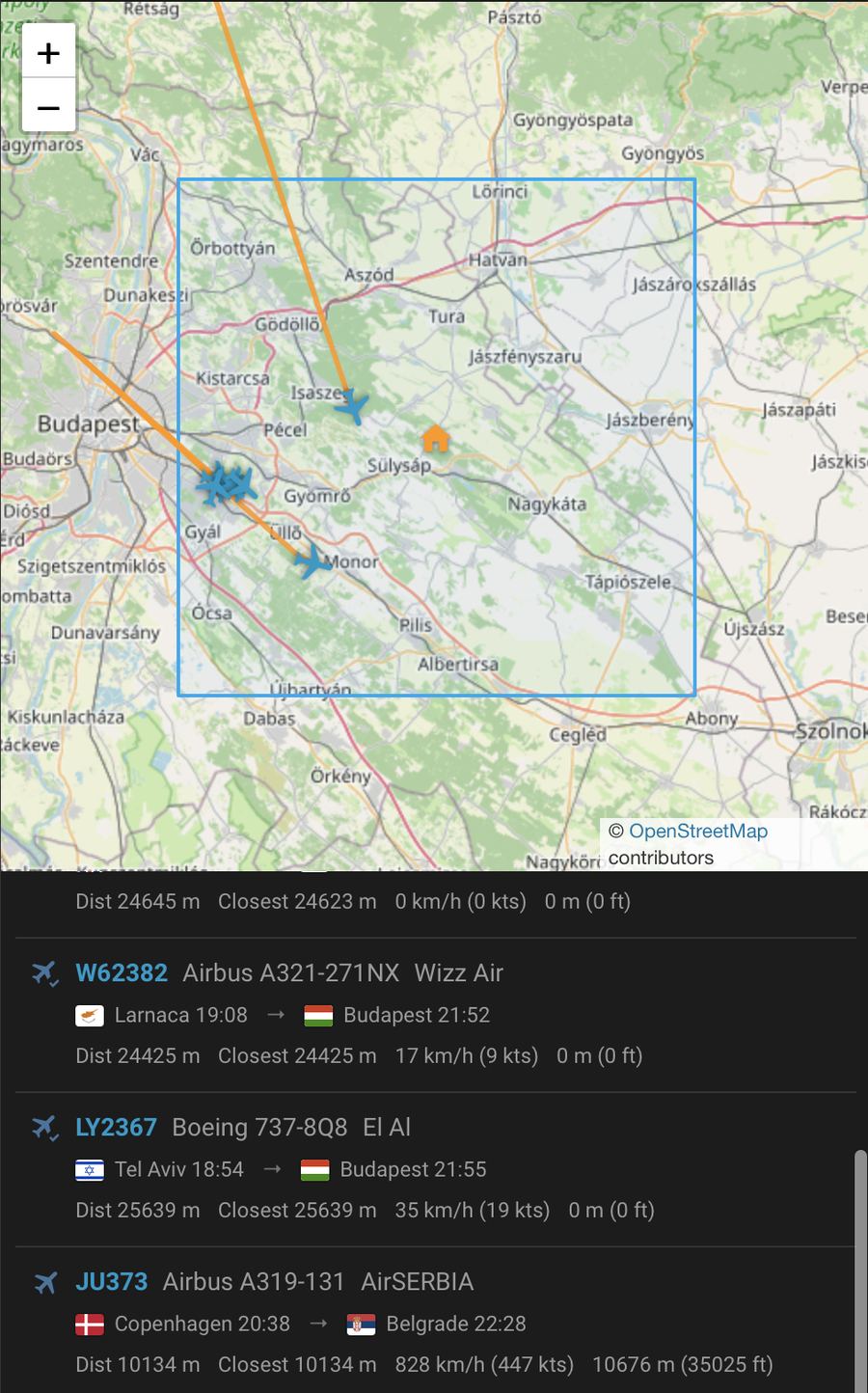Screen dimensions: 868x1393
Task: Click the Hatvan label on the map
Action: click(x=498, y=259)
